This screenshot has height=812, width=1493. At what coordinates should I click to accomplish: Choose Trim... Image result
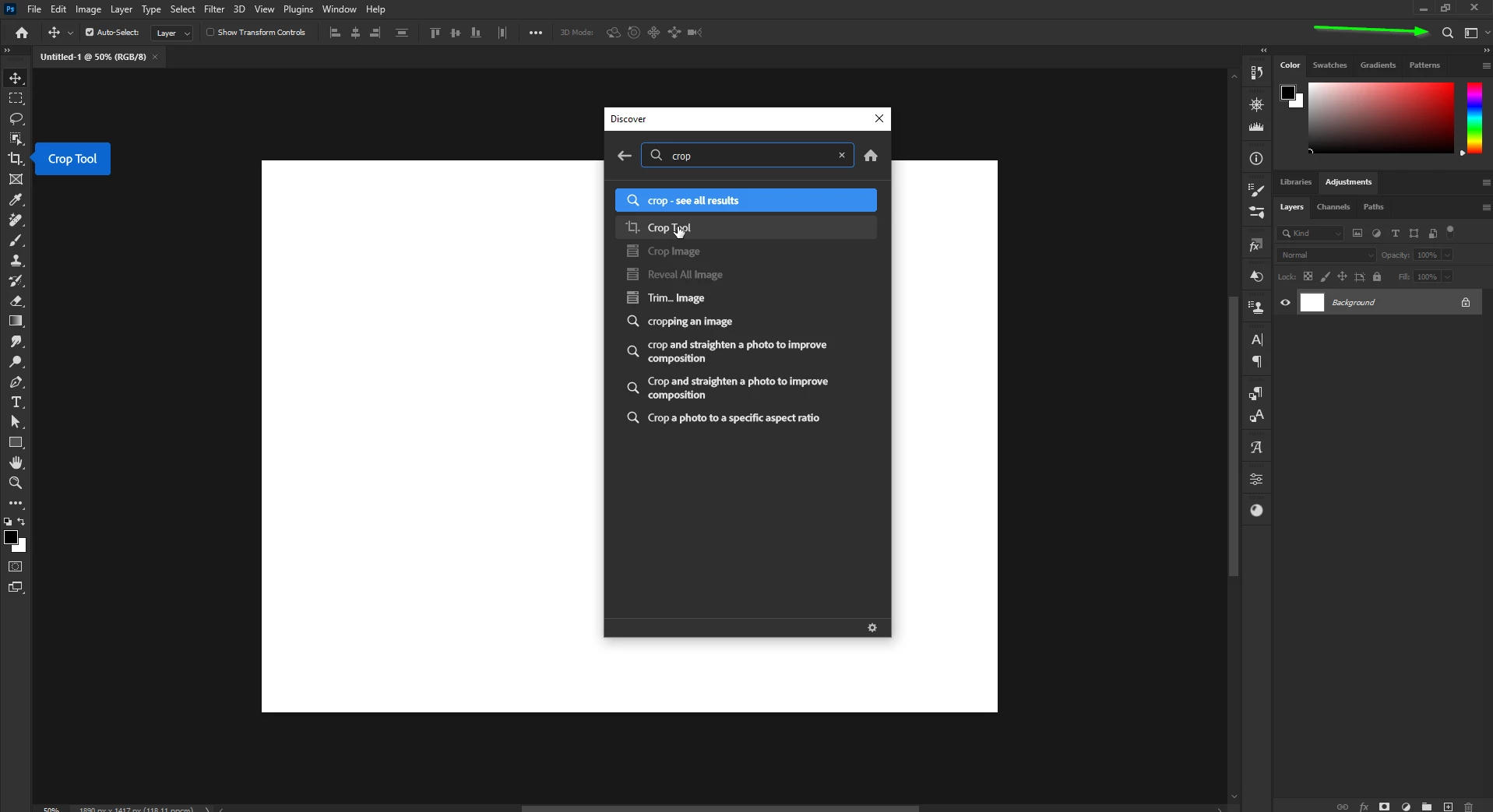coord(746,297)
